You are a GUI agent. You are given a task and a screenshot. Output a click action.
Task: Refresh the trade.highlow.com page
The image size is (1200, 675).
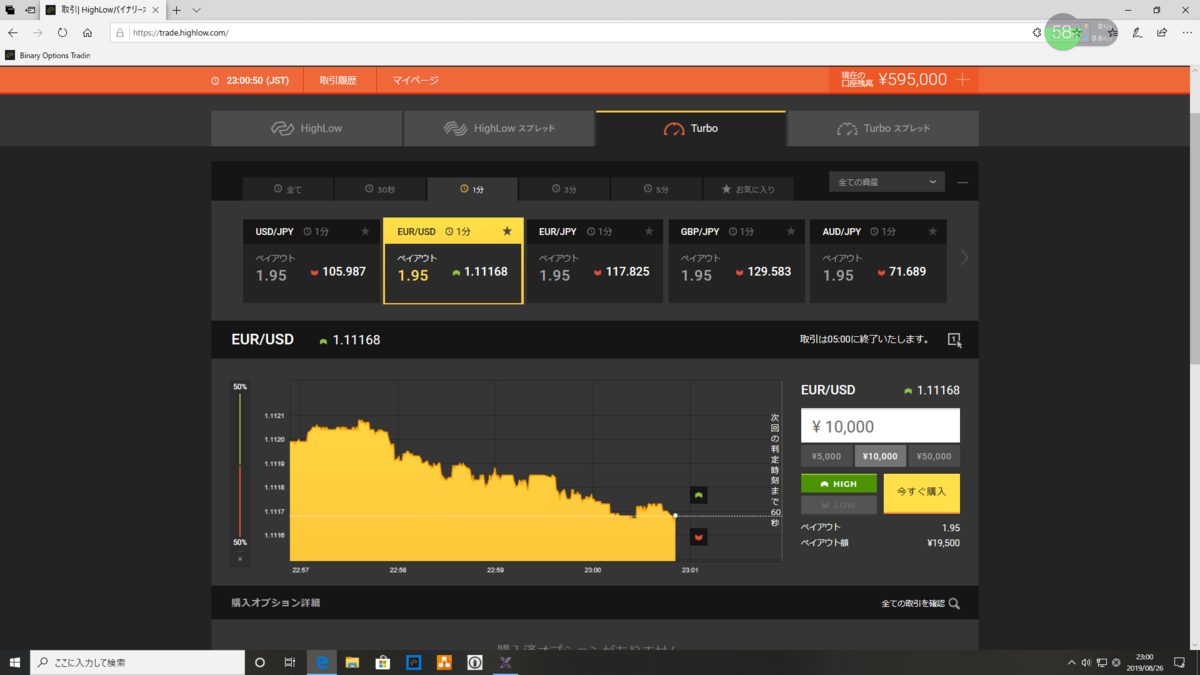click(x=62, y=33)
